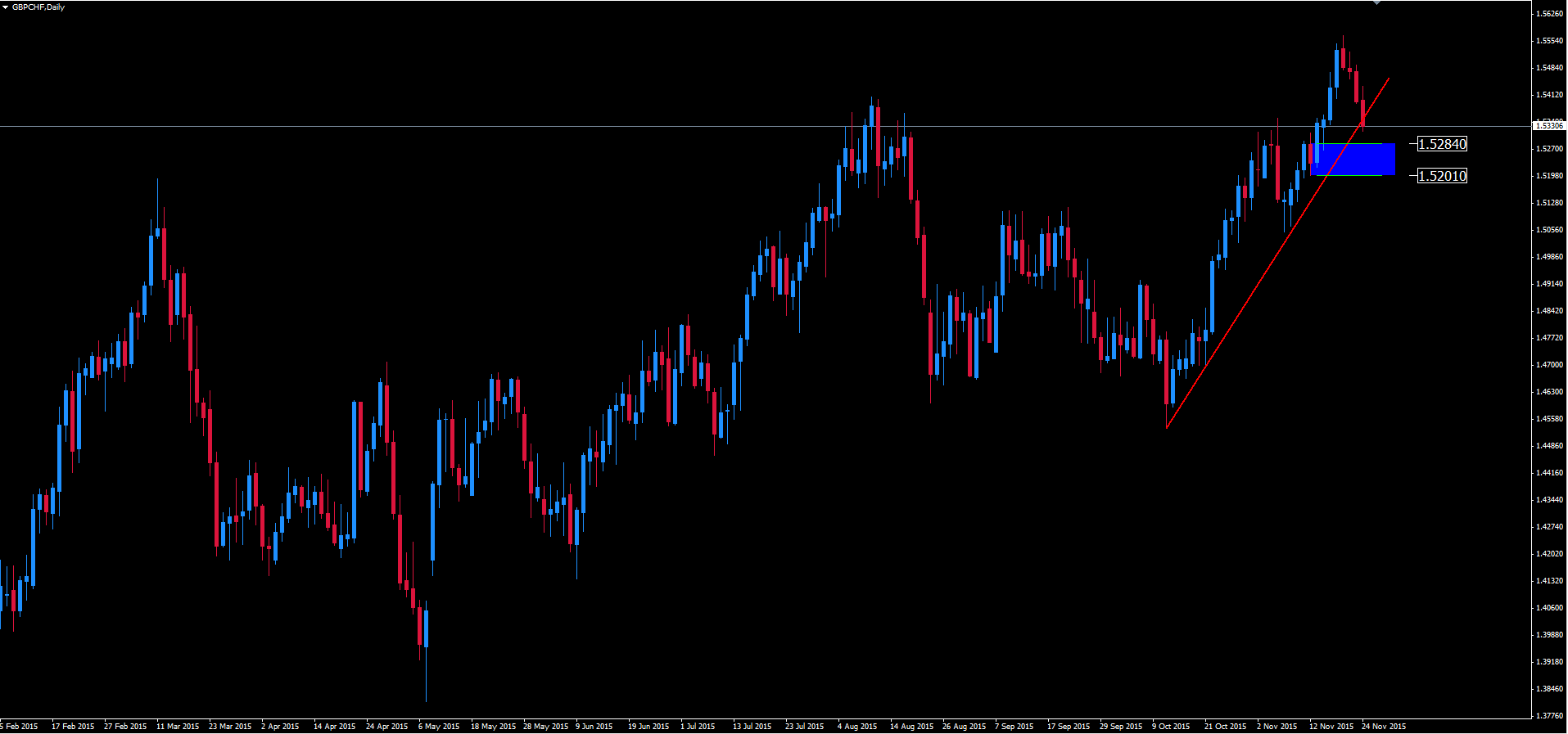Viewport: 1568px width, 734px height.
Task: Click the 4 Aug 2015 date label
Action: [856, 726]
